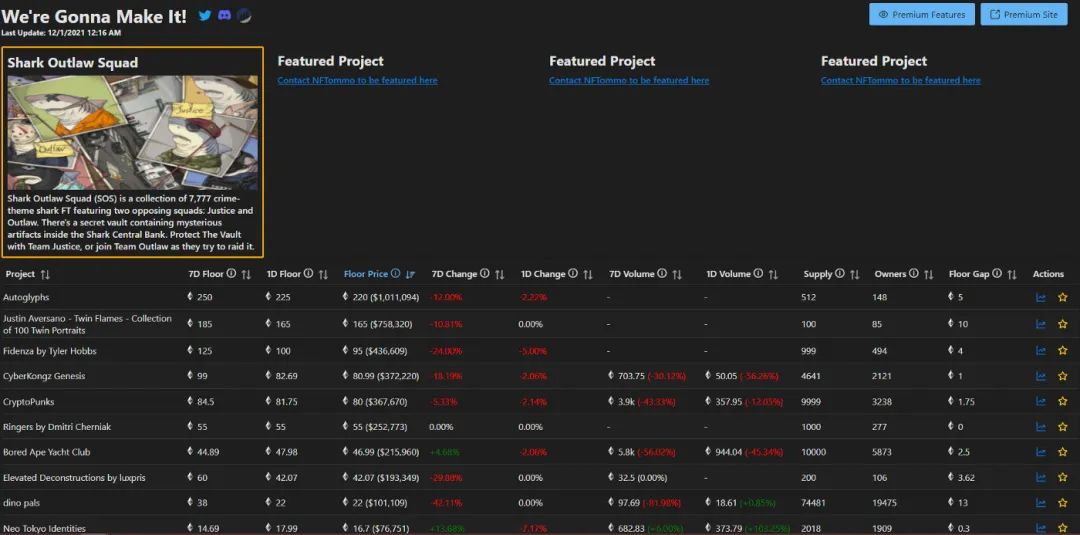The width and height of the screenshot is (1080, 535).
Task: Sort by Floor Gap column arrows
Action: 1012,275
